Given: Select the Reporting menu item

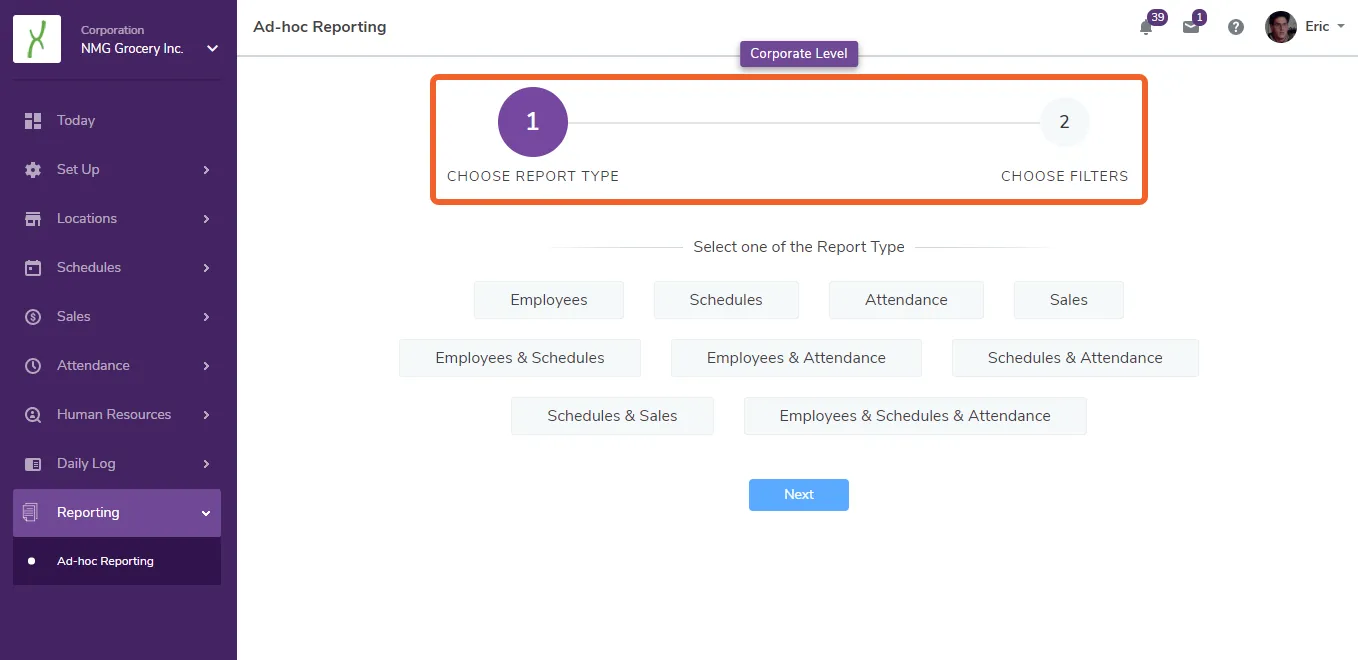Looking at the screenshot, I should 117,513.
